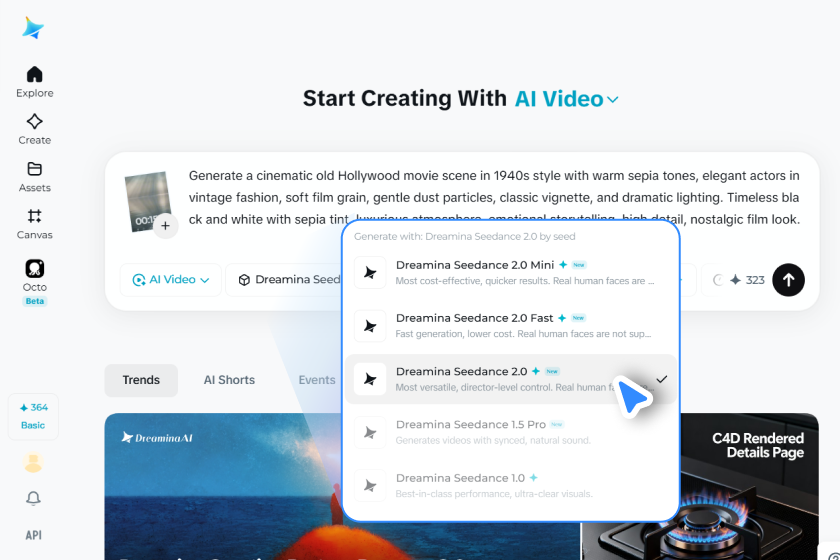
Task: Open the AI Video mode dropdown button
Action: (170, 280)
